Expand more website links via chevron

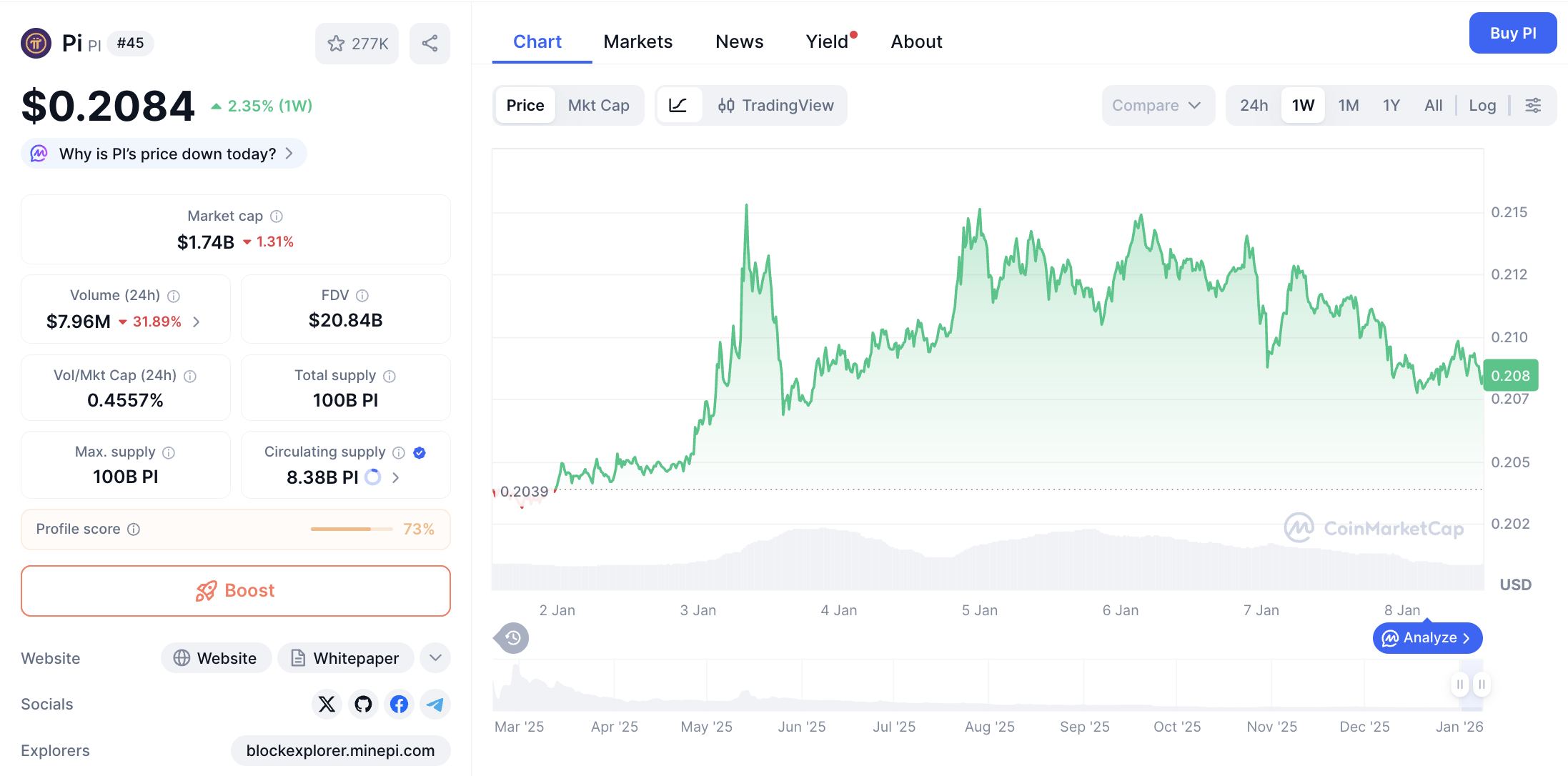click(x=435, y=657)
